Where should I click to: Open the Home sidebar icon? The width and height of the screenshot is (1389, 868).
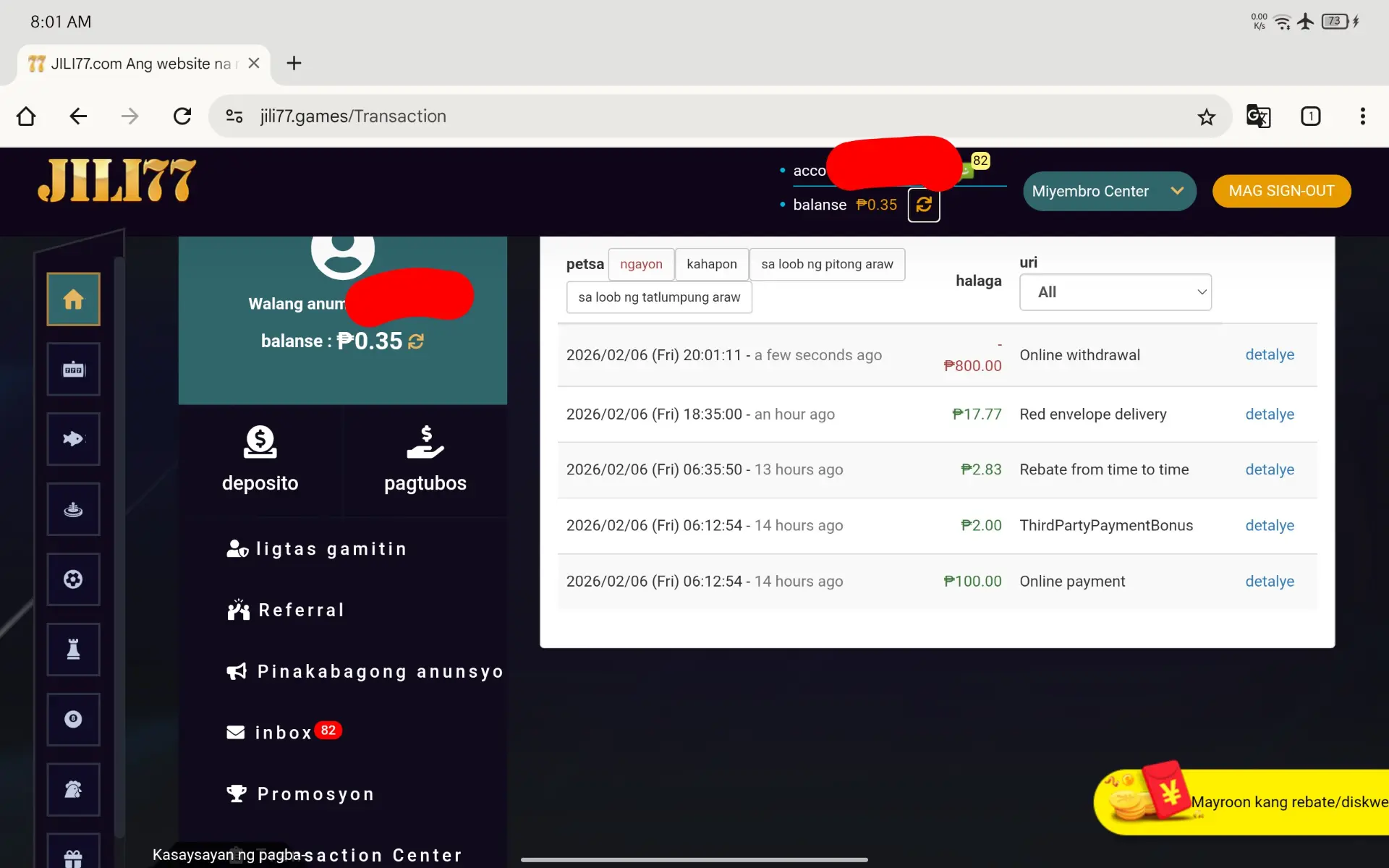[x=73, y=299]
